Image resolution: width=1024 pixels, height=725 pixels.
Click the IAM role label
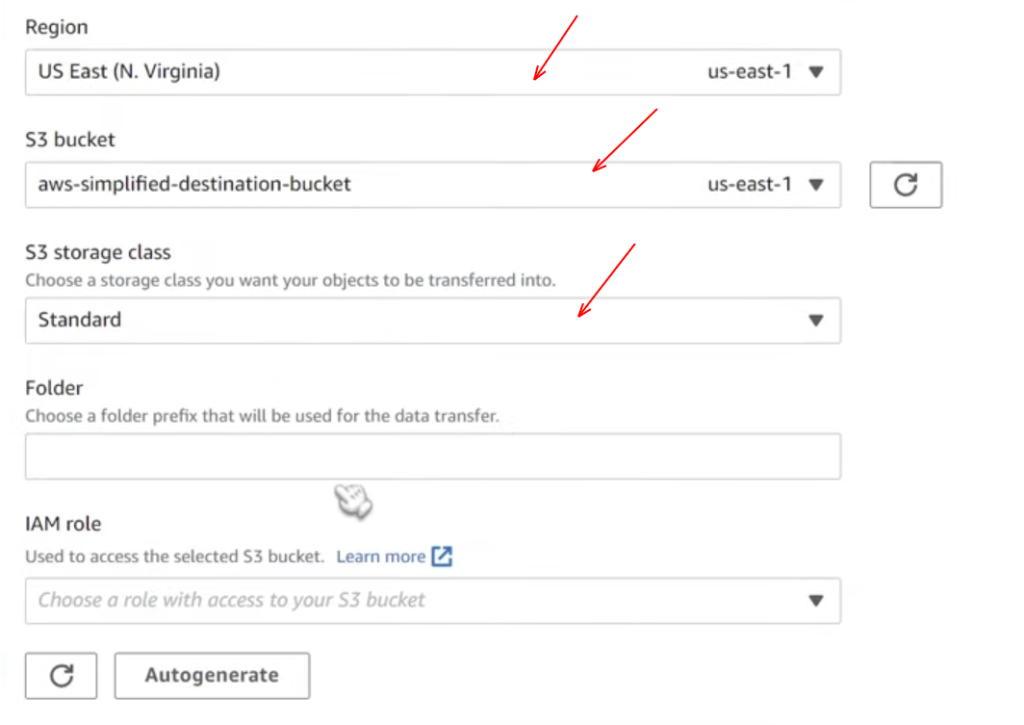coord(63,524)
